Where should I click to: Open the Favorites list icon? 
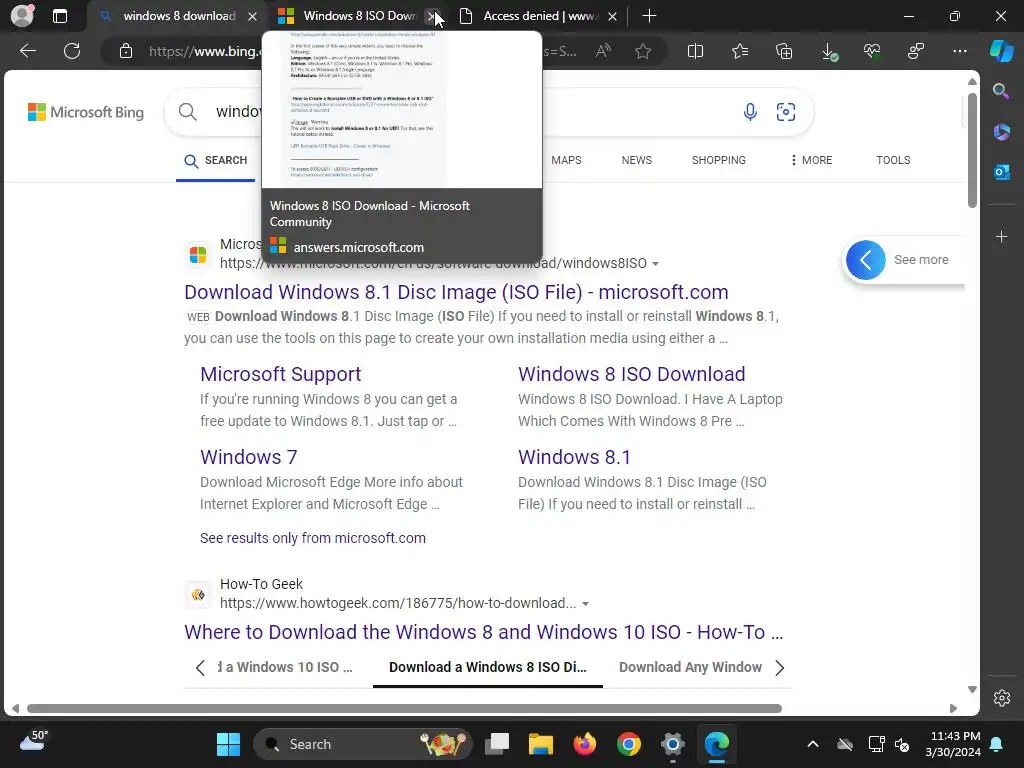tap(740, 51)
